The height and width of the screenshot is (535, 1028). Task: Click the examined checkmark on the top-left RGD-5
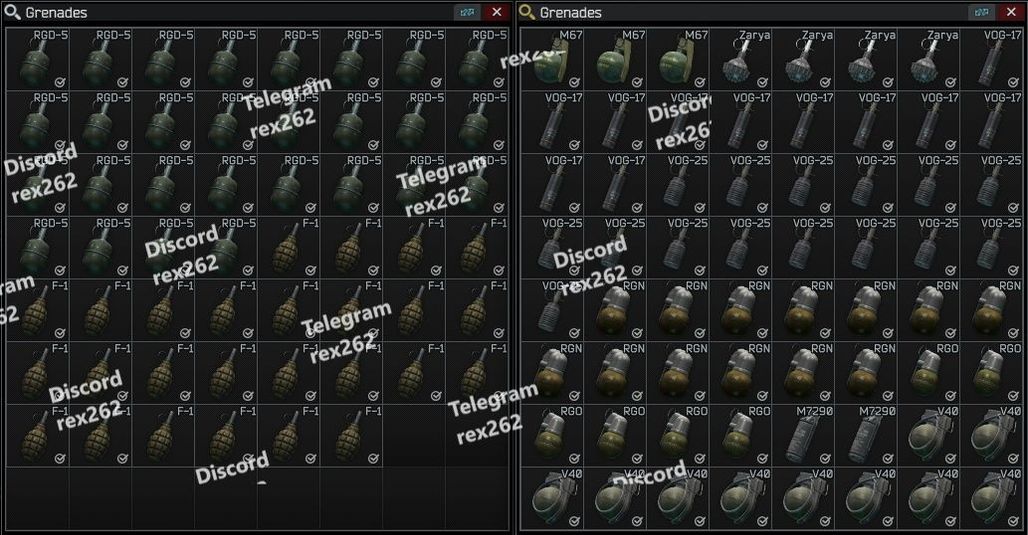click(60, 82)
